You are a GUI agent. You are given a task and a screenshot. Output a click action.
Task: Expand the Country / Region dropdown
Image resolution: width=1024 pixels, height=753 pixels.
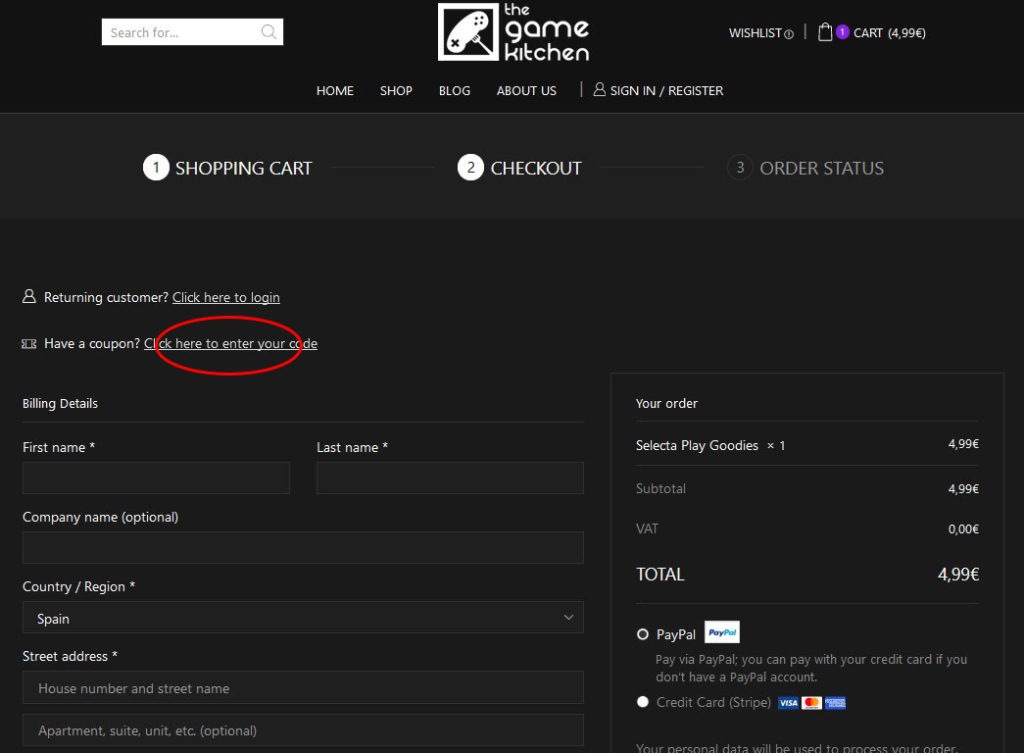(x=303, y=618)
